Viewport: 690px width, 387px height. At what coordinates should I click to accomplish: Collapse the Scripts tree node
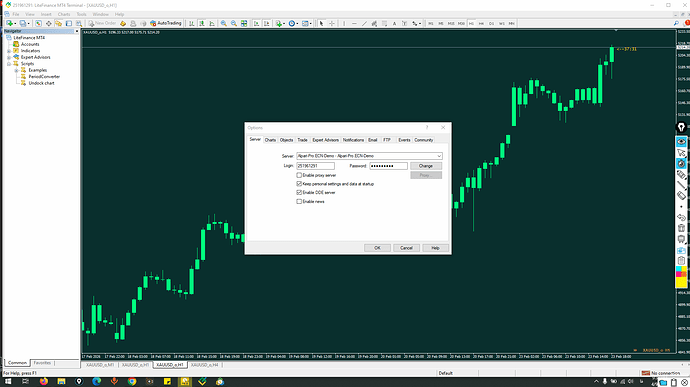9,64
